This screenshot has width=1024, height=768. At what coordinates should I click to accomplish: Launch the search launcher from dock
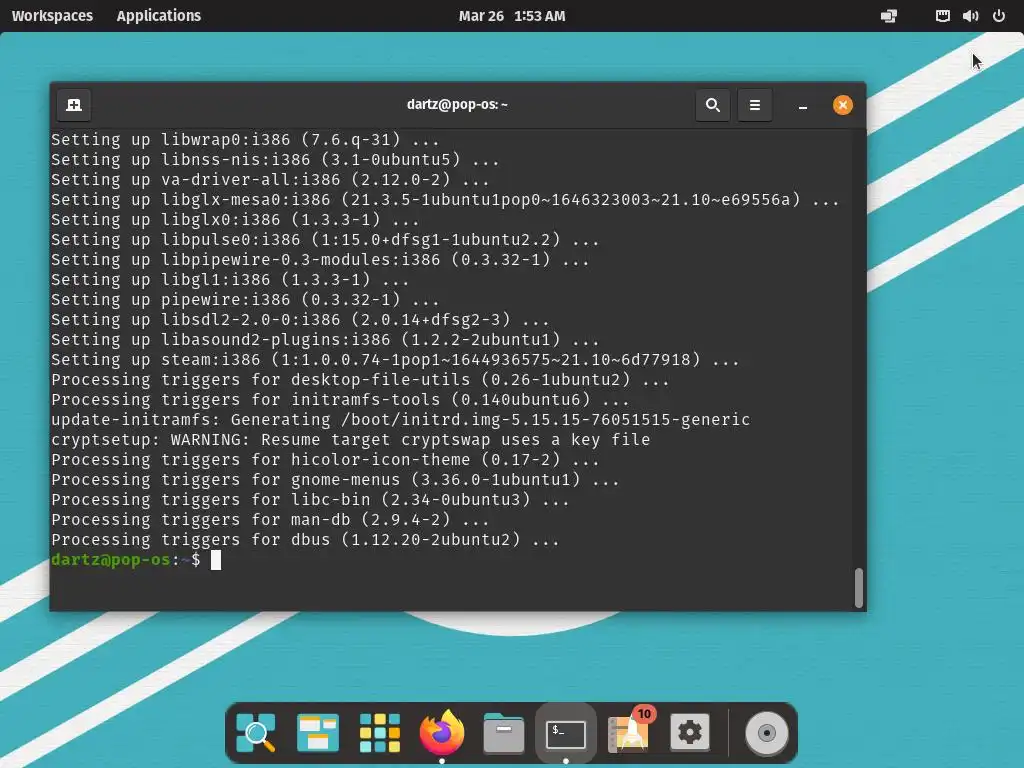click(255, 733)
